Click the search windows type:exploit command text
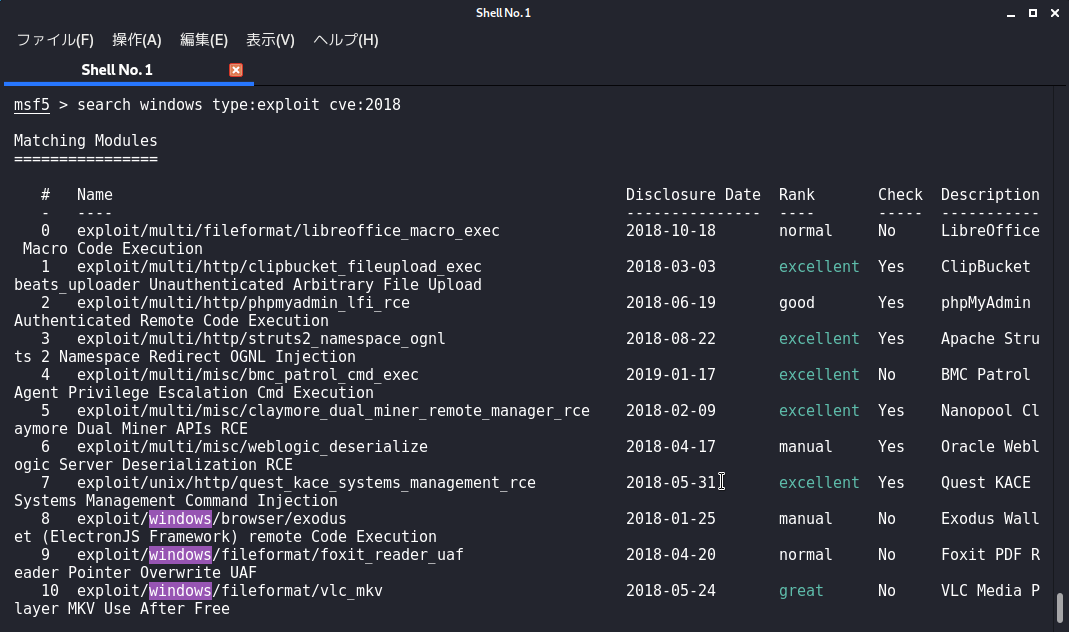 point(239,105)
